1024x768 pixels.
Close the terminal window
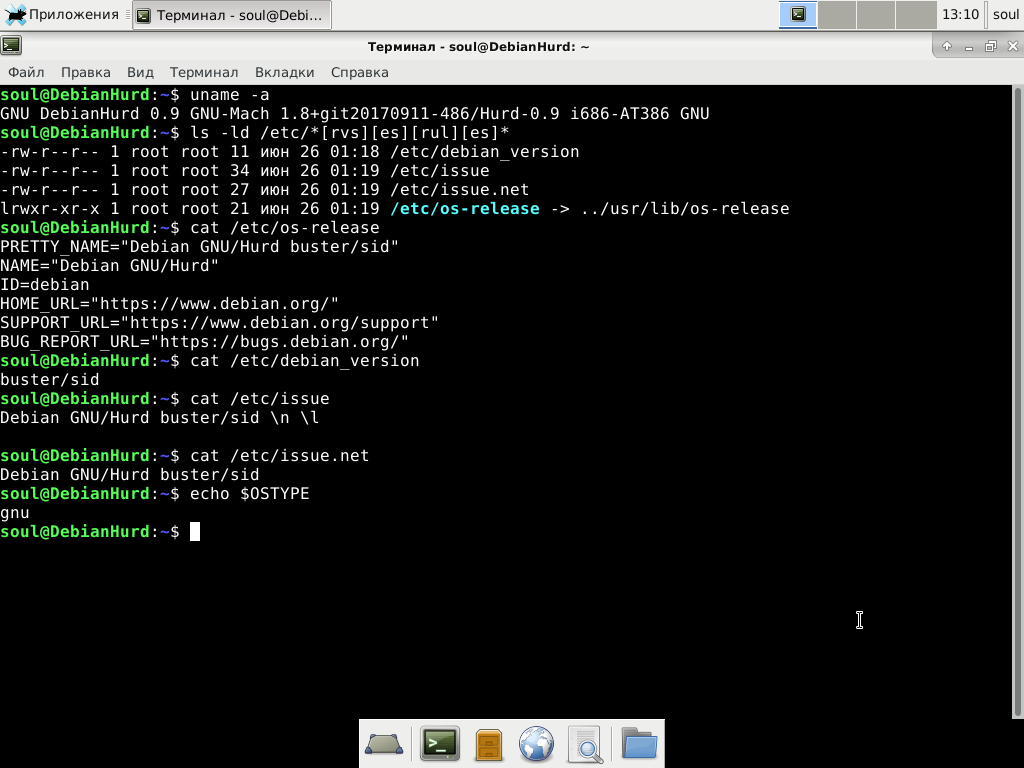click(x=1012, y=46)
